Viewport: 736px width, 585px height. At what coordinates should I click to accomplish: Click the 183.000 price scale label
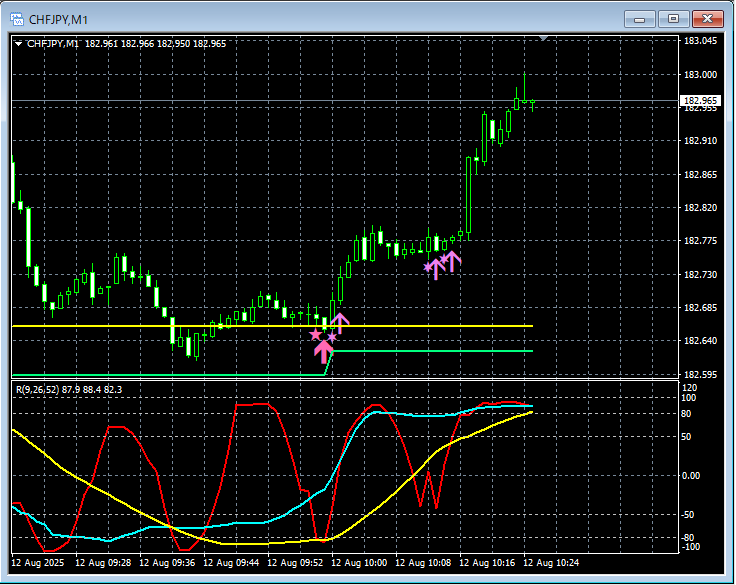click(700, 75)
